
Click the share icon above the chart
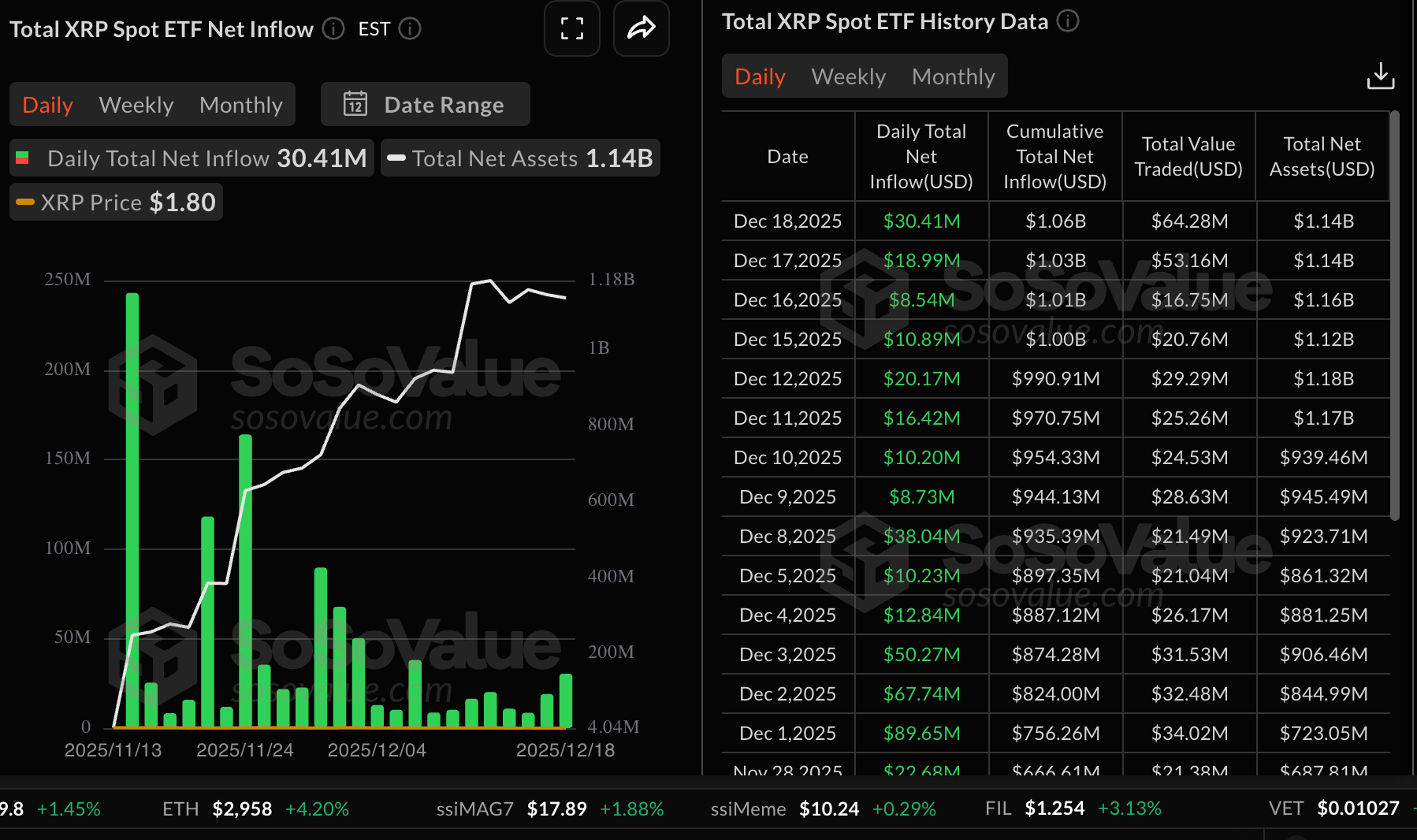point(641,29)
